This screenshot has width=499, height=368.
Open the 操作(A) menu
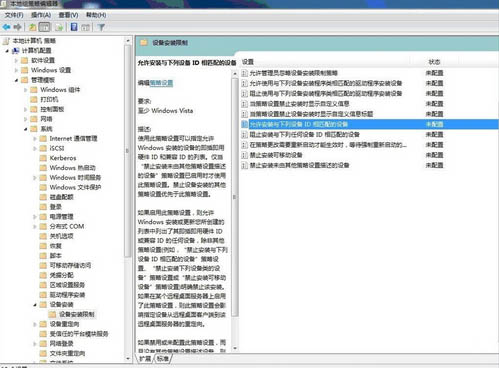click(x=41, y=15)
